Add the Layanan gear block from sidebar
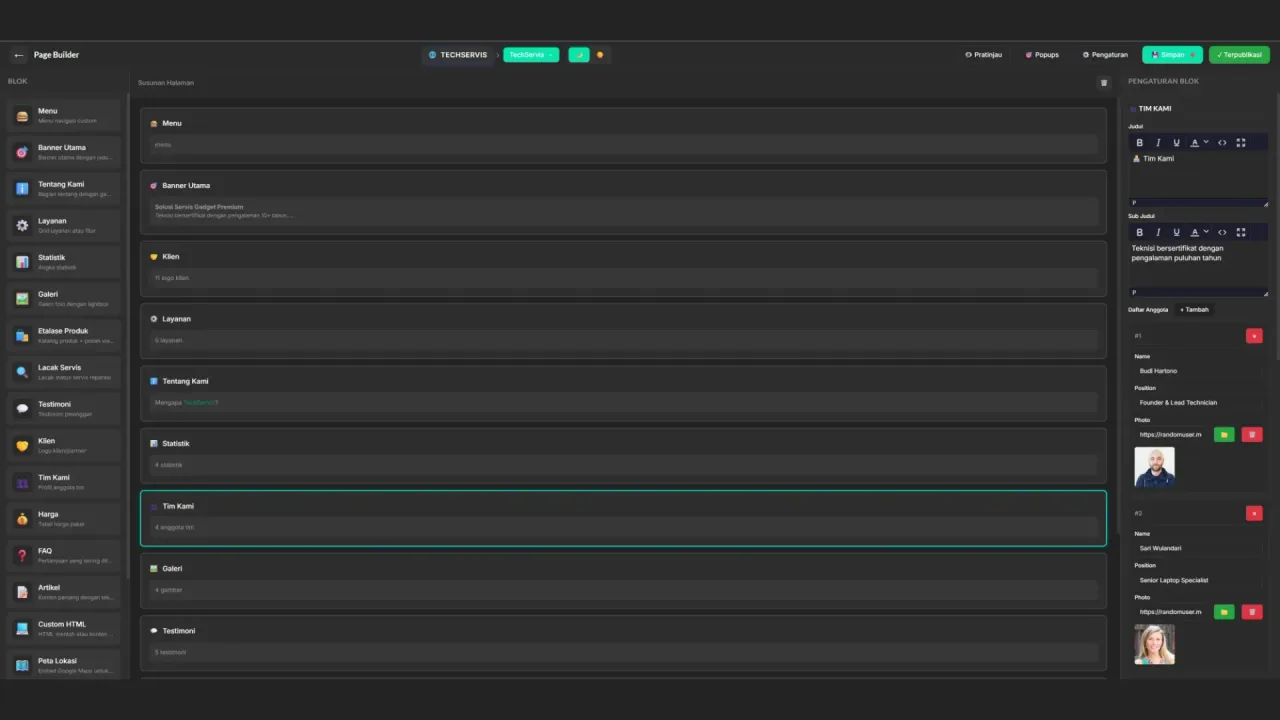Screen dimensions: 1280x720 coord(64,226)
